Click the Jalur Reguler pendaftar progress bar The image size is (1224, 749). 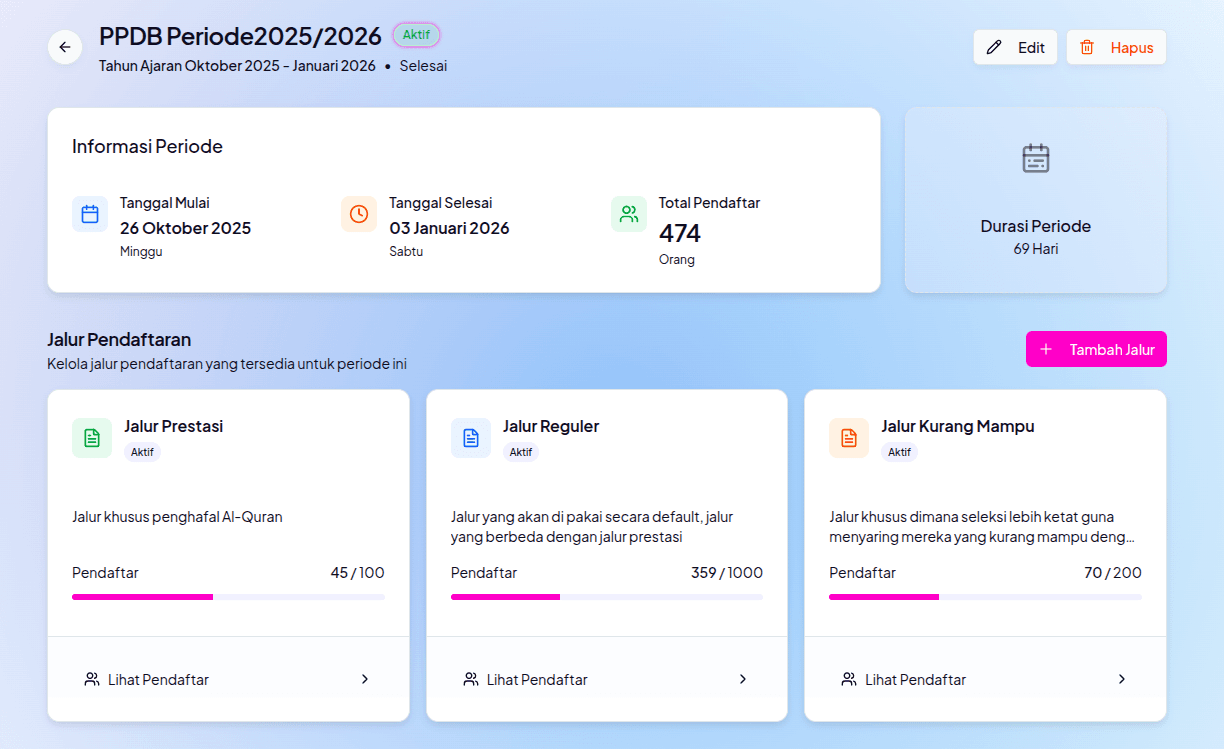coord(606,597)
